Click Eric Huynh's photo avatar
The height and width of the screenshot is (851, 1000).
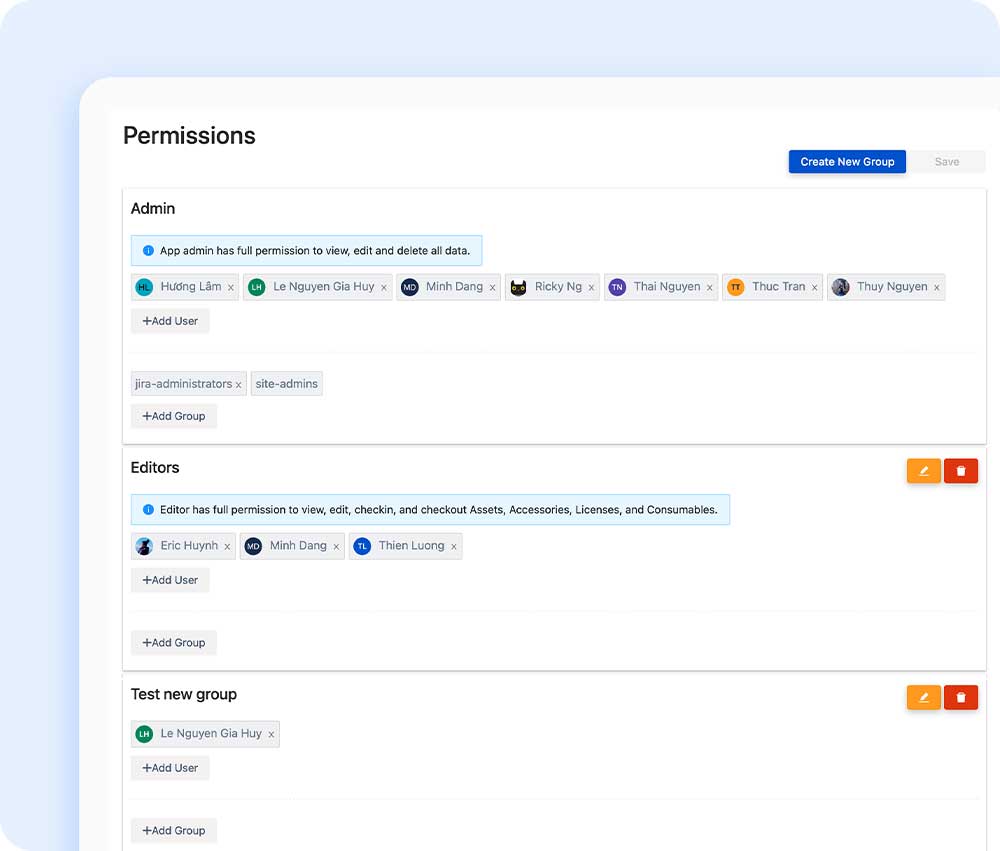(144, 546)
